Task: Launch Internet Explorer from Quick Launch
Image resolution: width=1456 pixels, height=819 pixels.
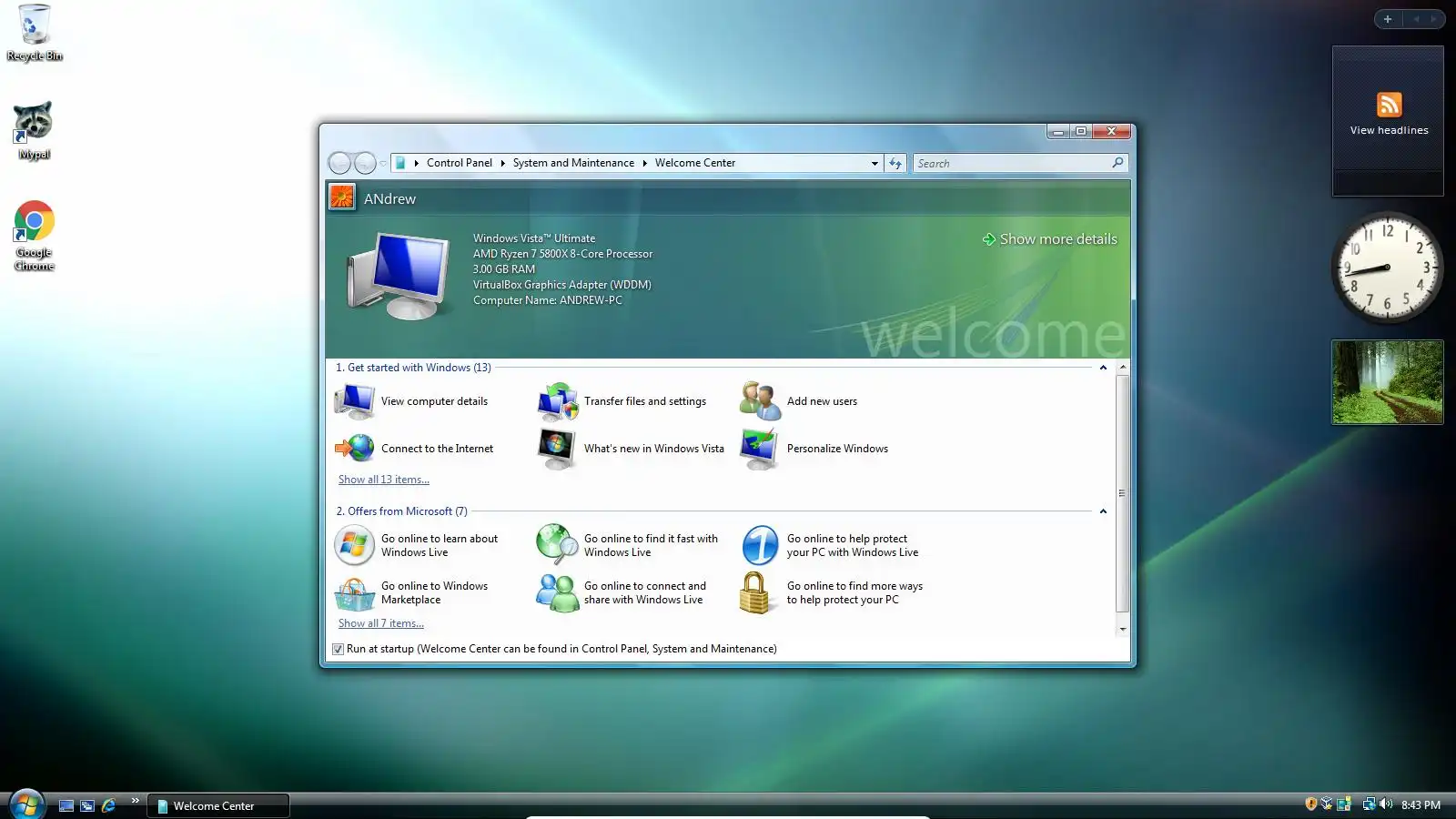Action: 108,805
